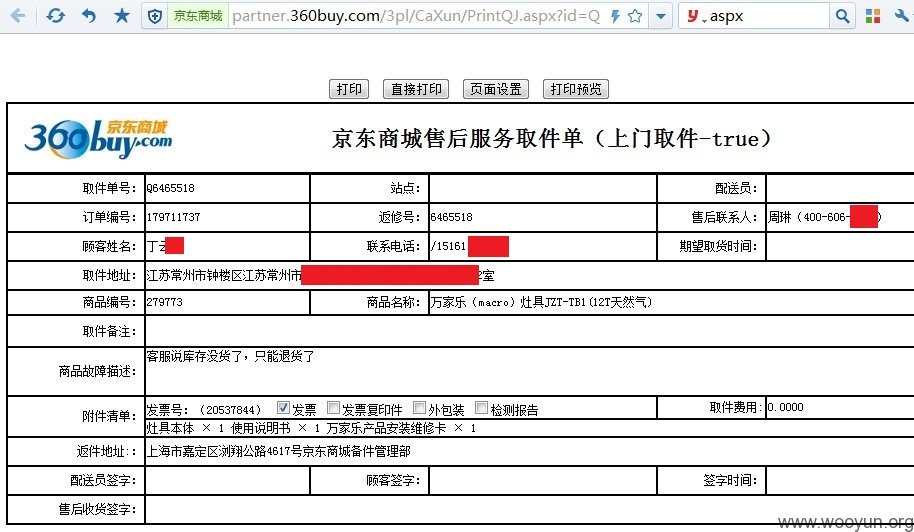Click the pickup fee value 0.0000

click(x=785, y=407)
